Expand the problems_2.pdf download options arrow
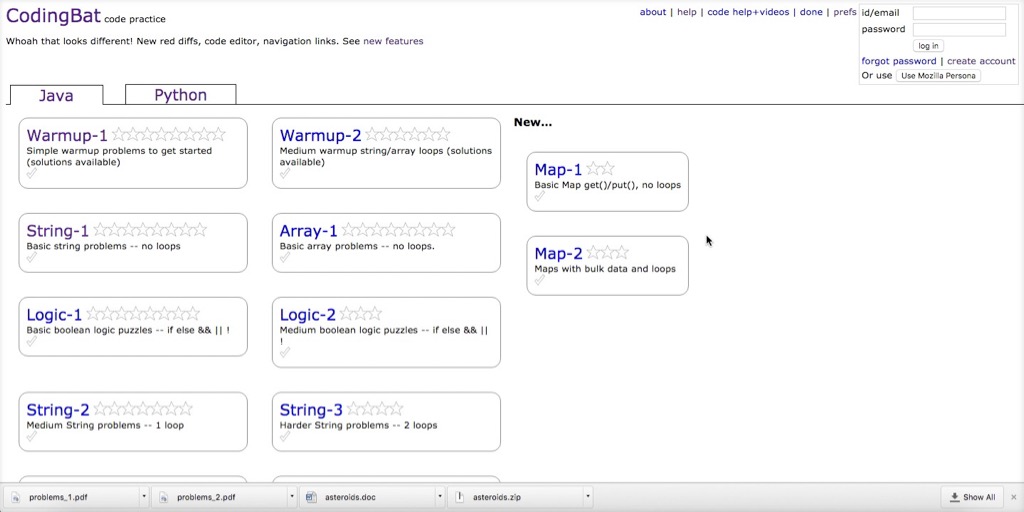This screenshot has height=512, width=1024. 292,497
